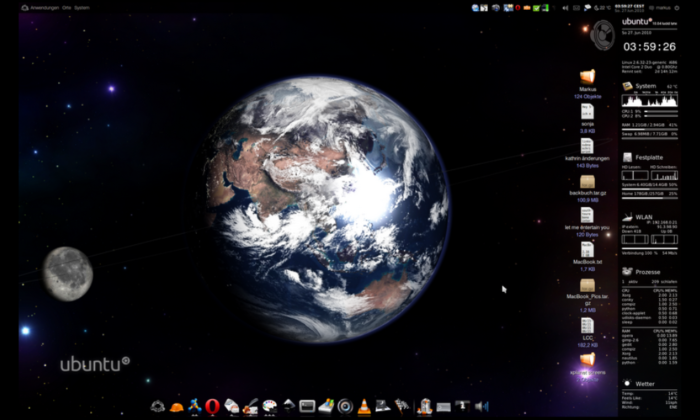Click the laptop dock icon

[383, 406]
